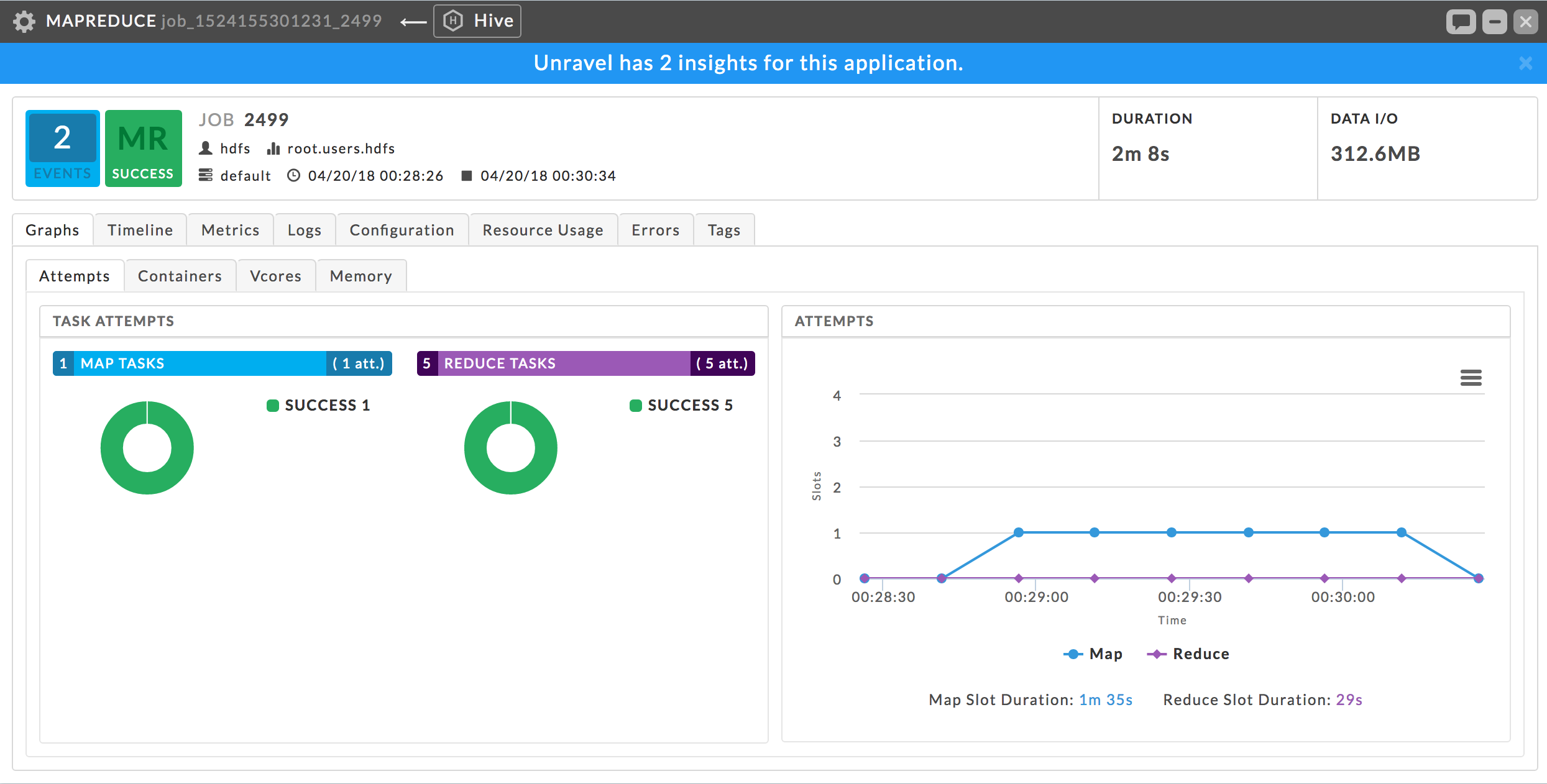
Task: Click the (5 att.) reduce attempts label
Action: tap(722, 363)
